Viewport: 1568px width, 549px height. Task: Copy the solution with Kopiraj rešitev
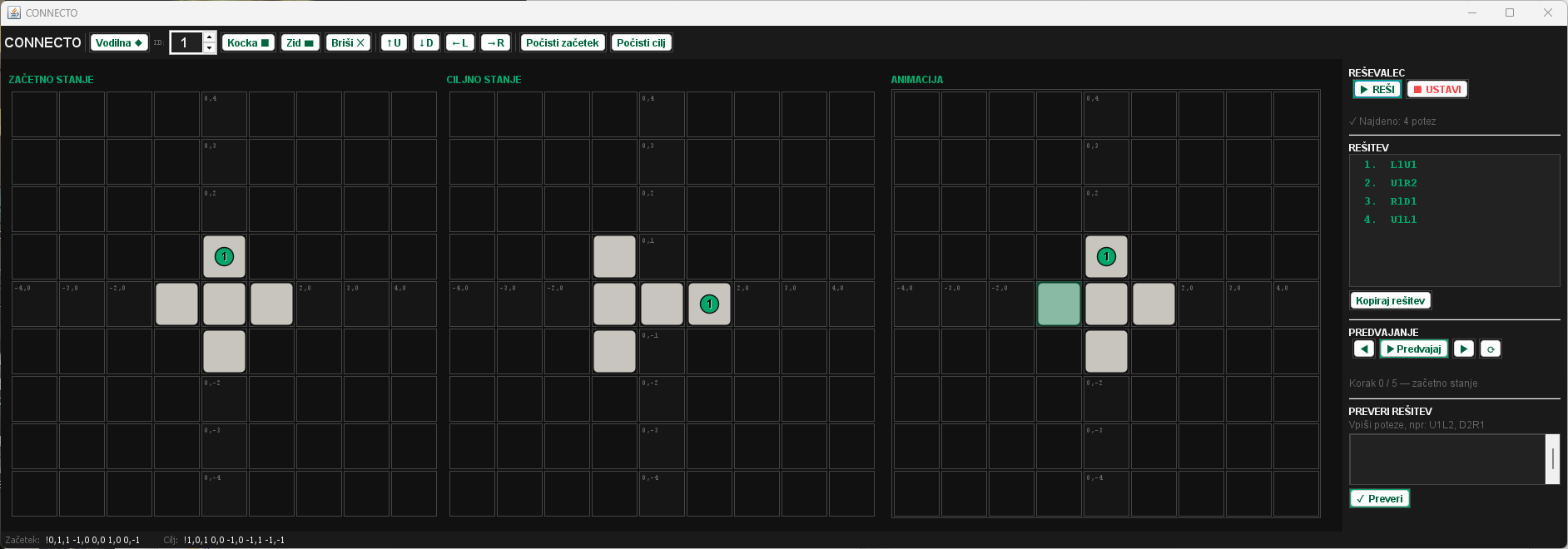[1390, 300]
